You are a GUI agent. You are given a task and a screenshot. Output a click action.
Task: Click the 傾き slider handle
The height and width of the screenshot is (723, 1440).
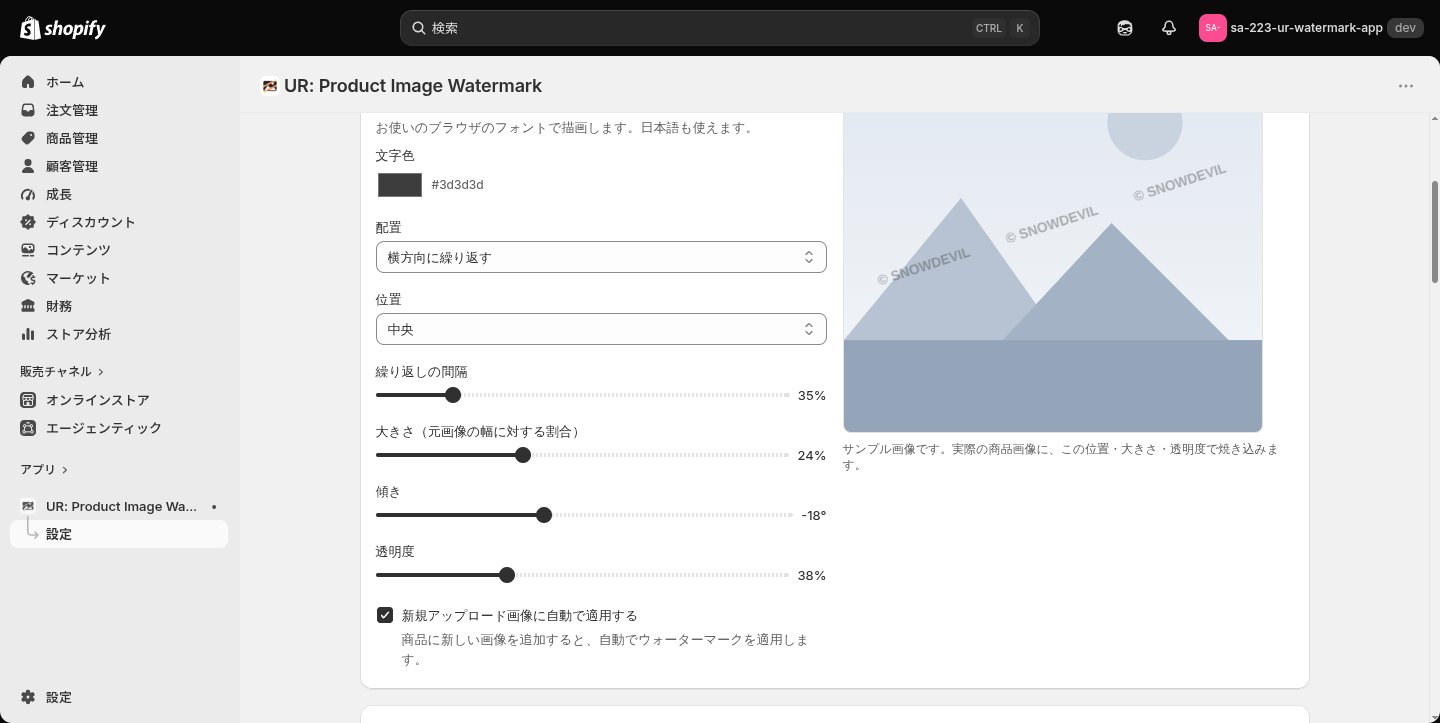click(544, 515)
